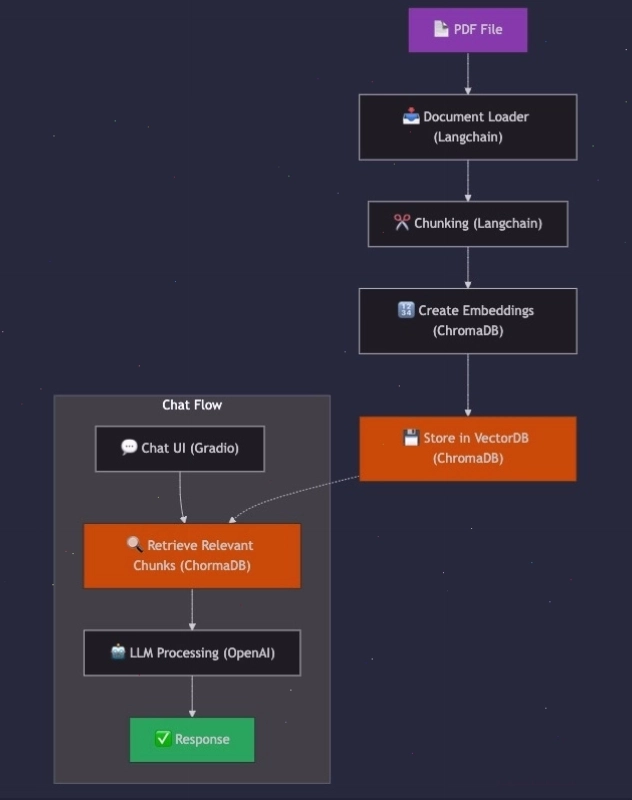This screenshot has width=632, height=800.
Task: Select the purple PDF File node
Action: pos(468,30)
